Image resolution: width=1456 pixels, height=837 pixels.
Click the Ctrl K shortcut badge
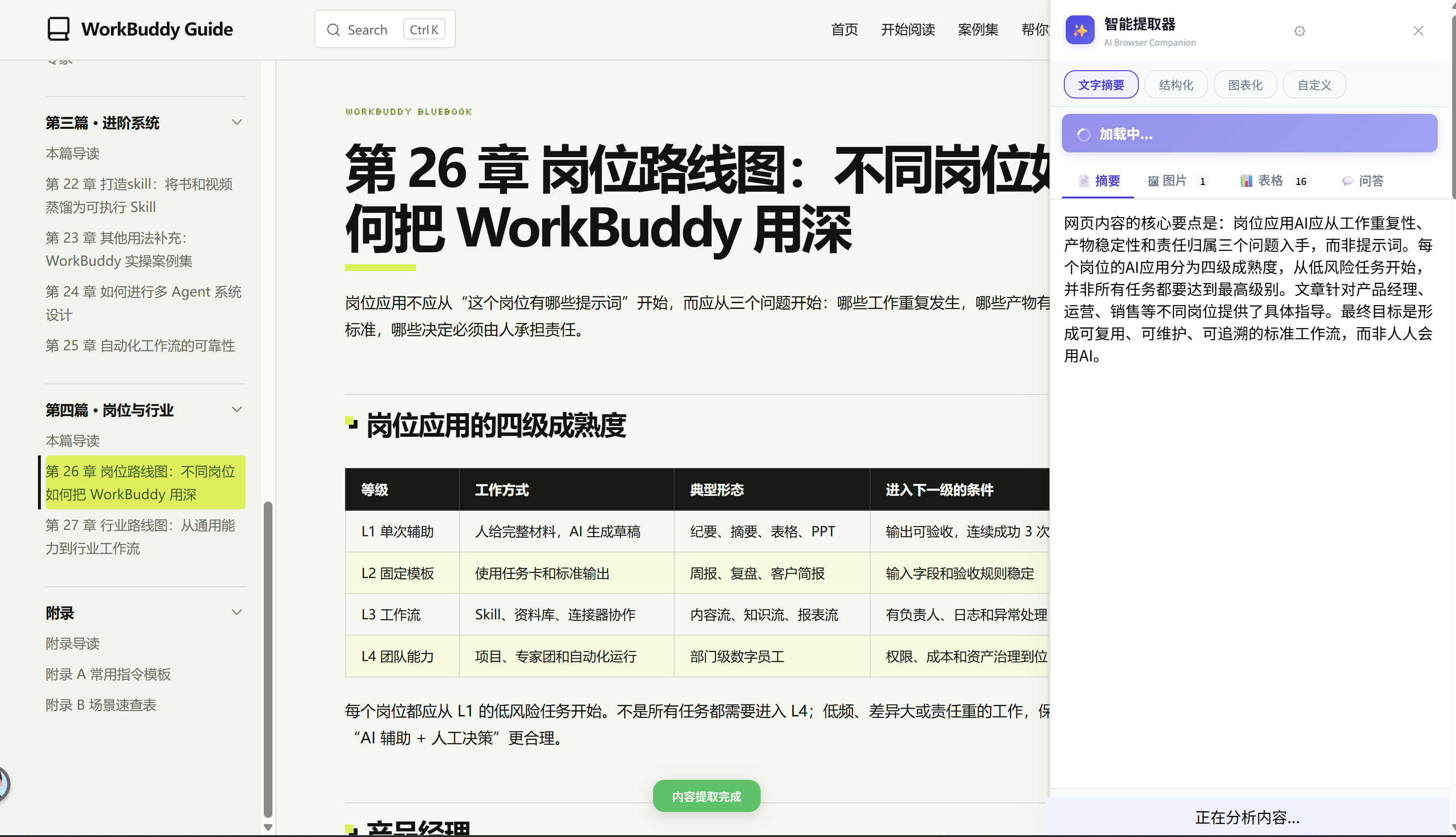pos(424,29)
